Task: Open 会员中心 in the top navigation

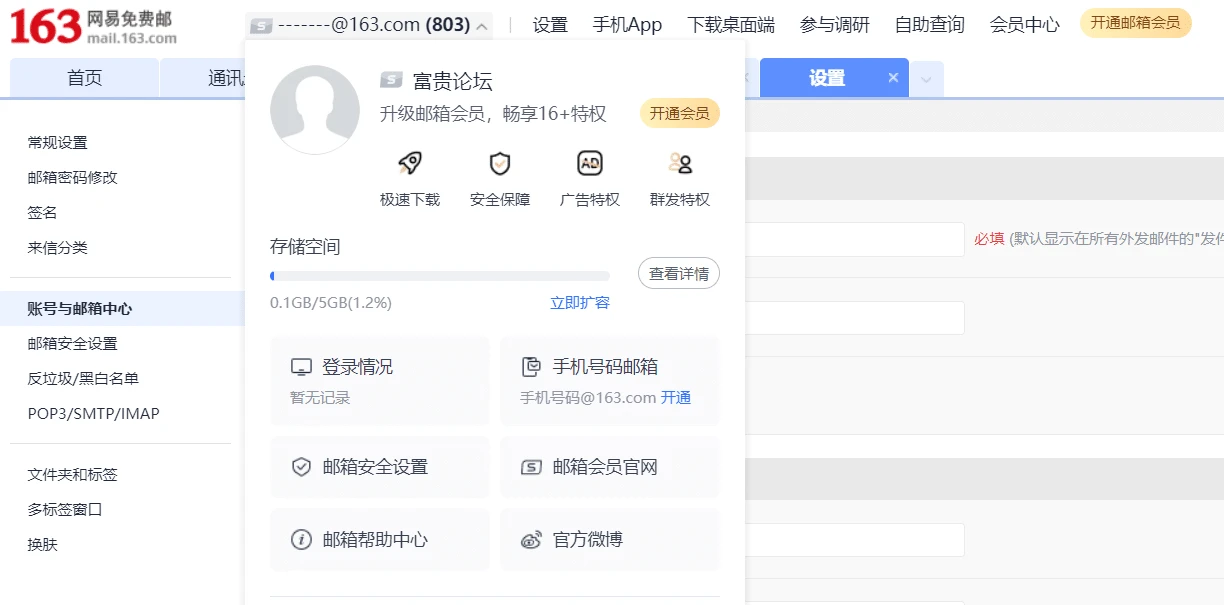Action: tap(1025, 25)
